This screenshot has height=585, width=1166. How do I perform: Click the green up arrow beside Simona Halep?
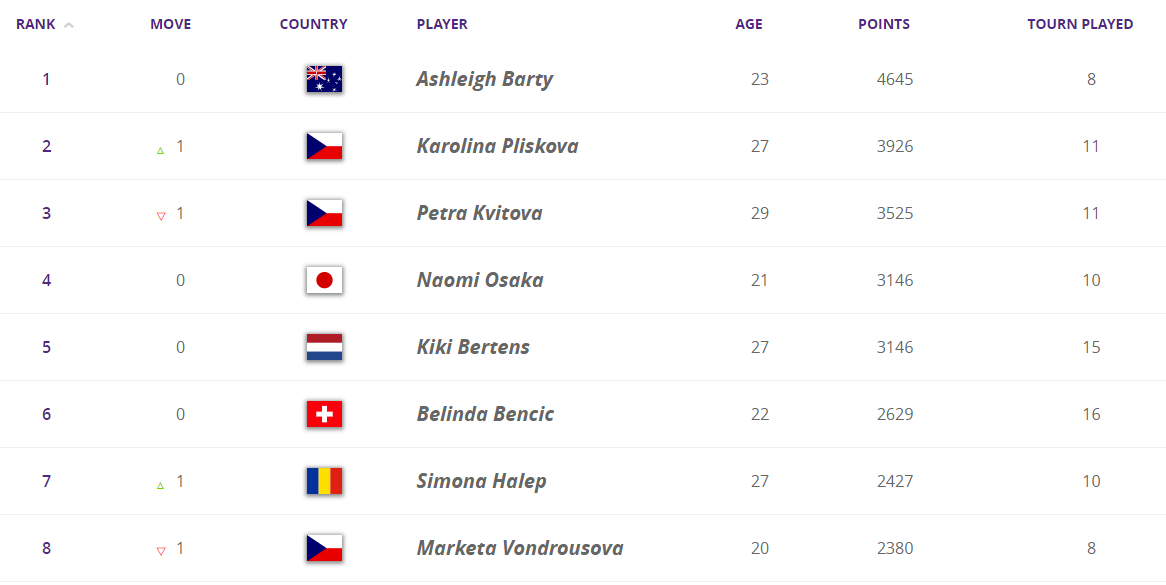[x=160, y=484]
